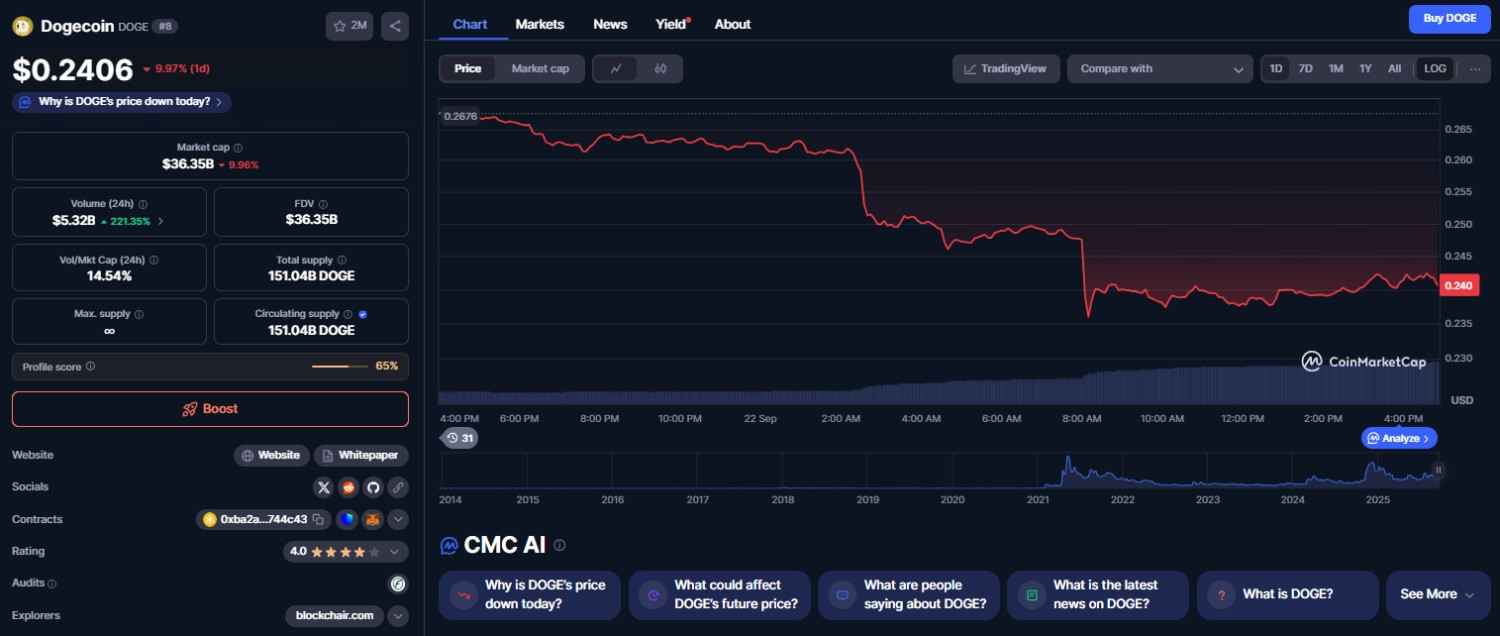Image resolution: width=1500 pixels, height=636 pixels.
Task: Open the X (Twitter) social link
Action: [x=323, y=487]
